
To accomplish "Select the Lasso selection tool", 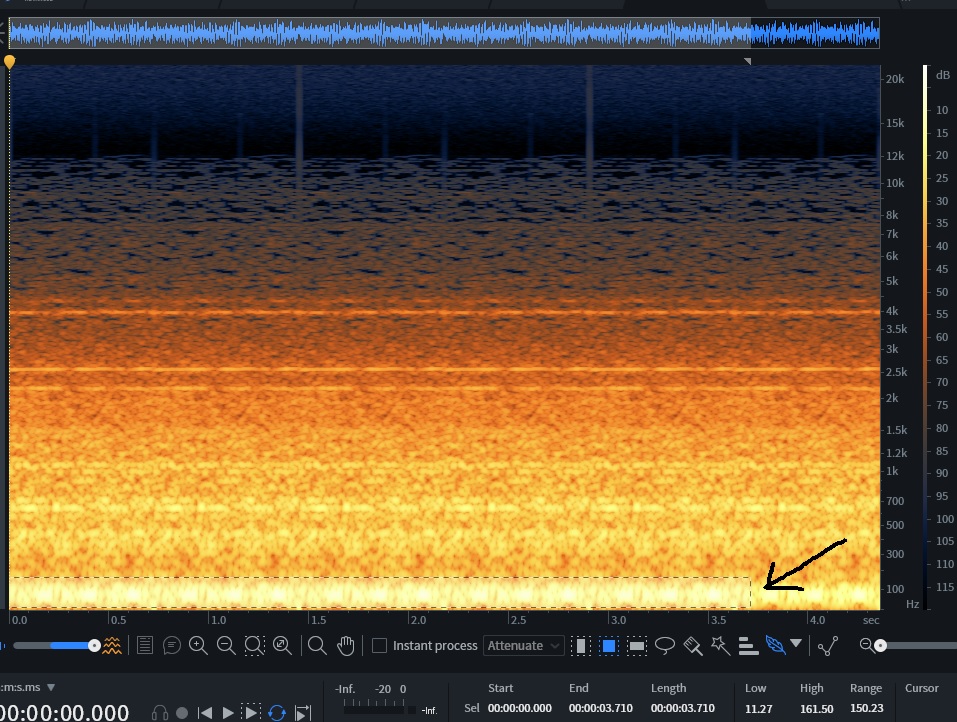I will click(665, 645).
